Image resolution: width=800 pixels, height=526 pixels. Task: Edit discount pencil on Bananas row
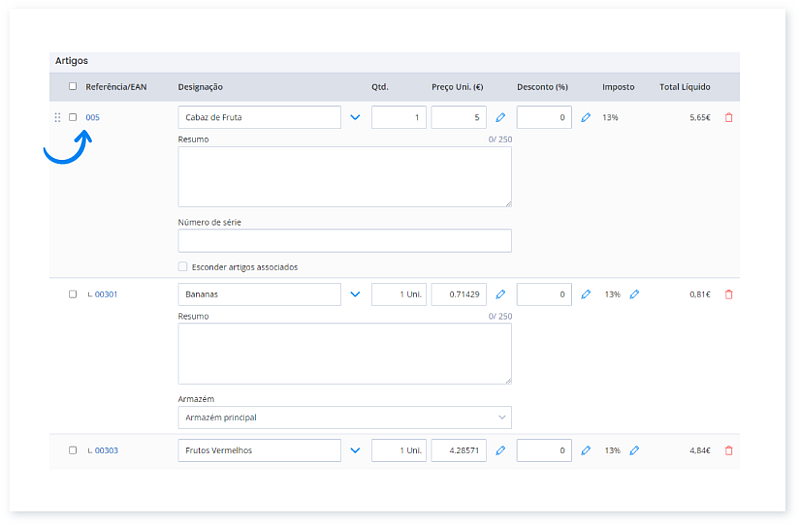point(586,295)
